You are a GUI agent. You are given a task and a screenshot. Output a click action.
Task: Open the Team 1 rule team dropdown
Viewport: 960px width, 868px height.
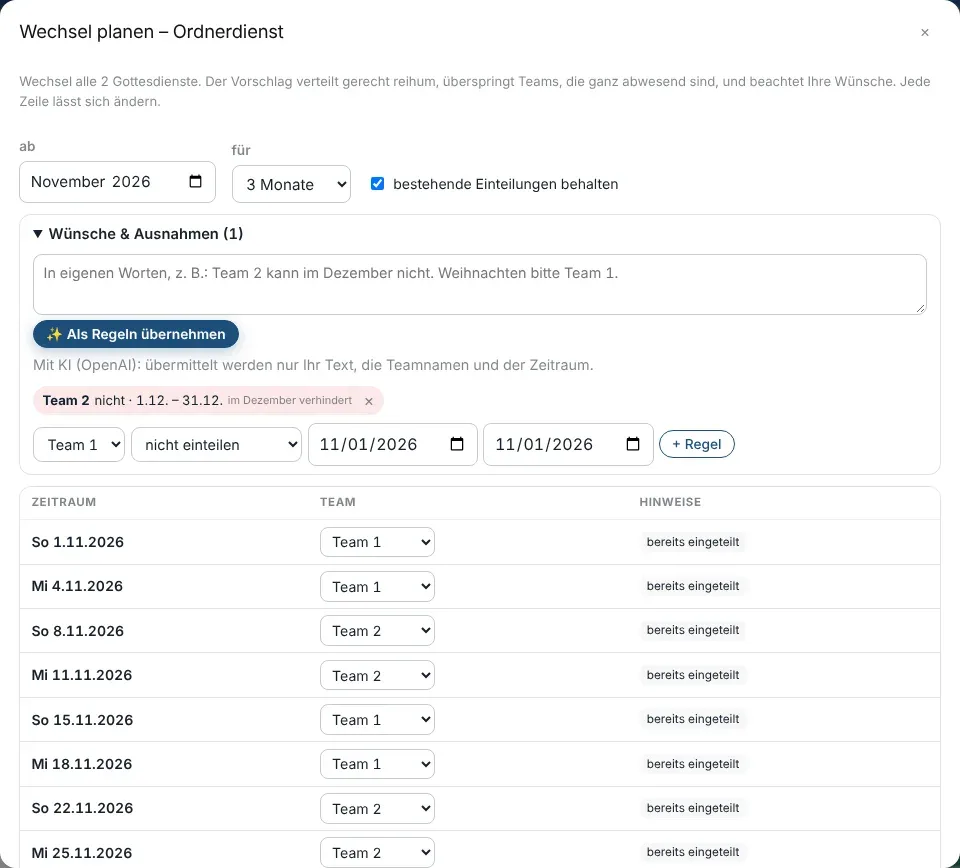coord(79,444)
